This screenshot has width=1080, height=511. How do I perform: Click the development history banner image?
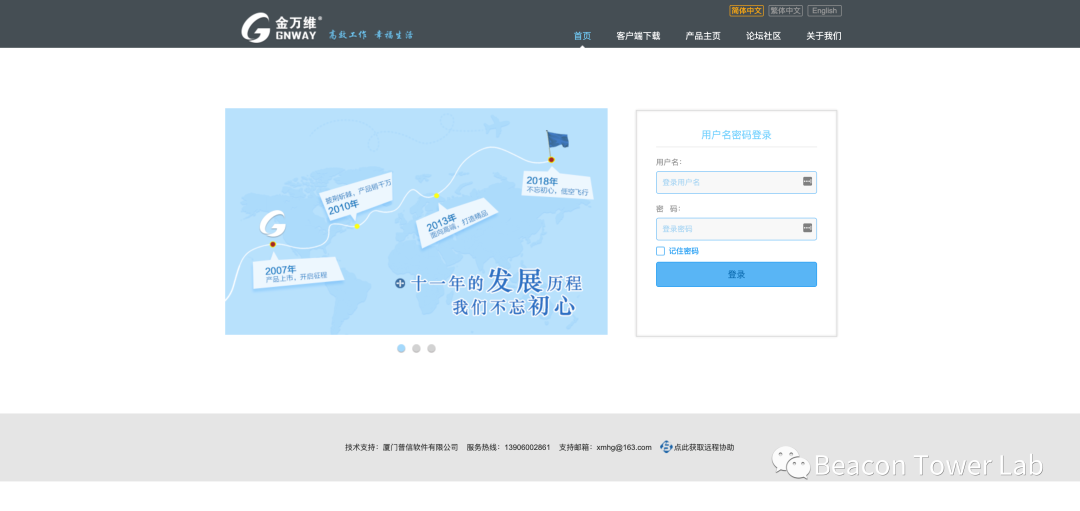pos(416,221)
